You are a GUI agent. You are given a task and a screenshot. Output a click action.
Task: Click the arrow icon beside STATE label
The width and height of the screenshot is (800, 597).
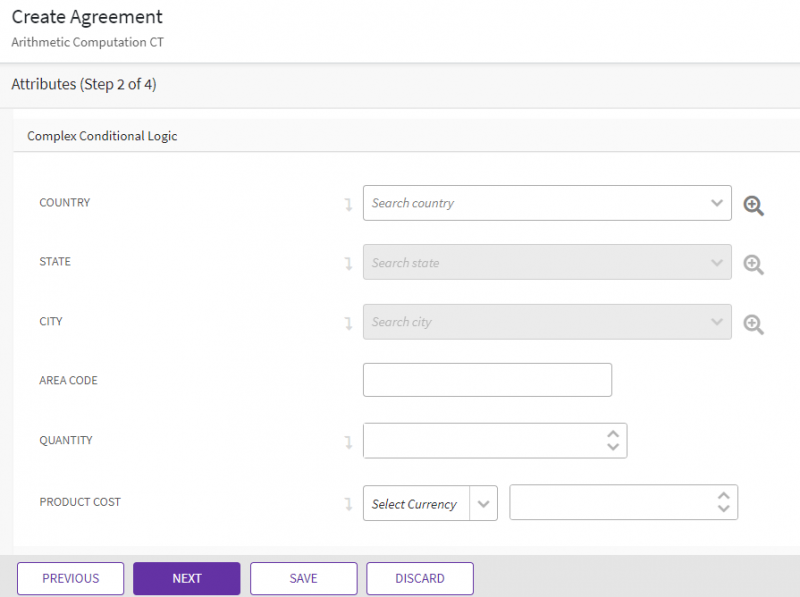click(349, 263)
